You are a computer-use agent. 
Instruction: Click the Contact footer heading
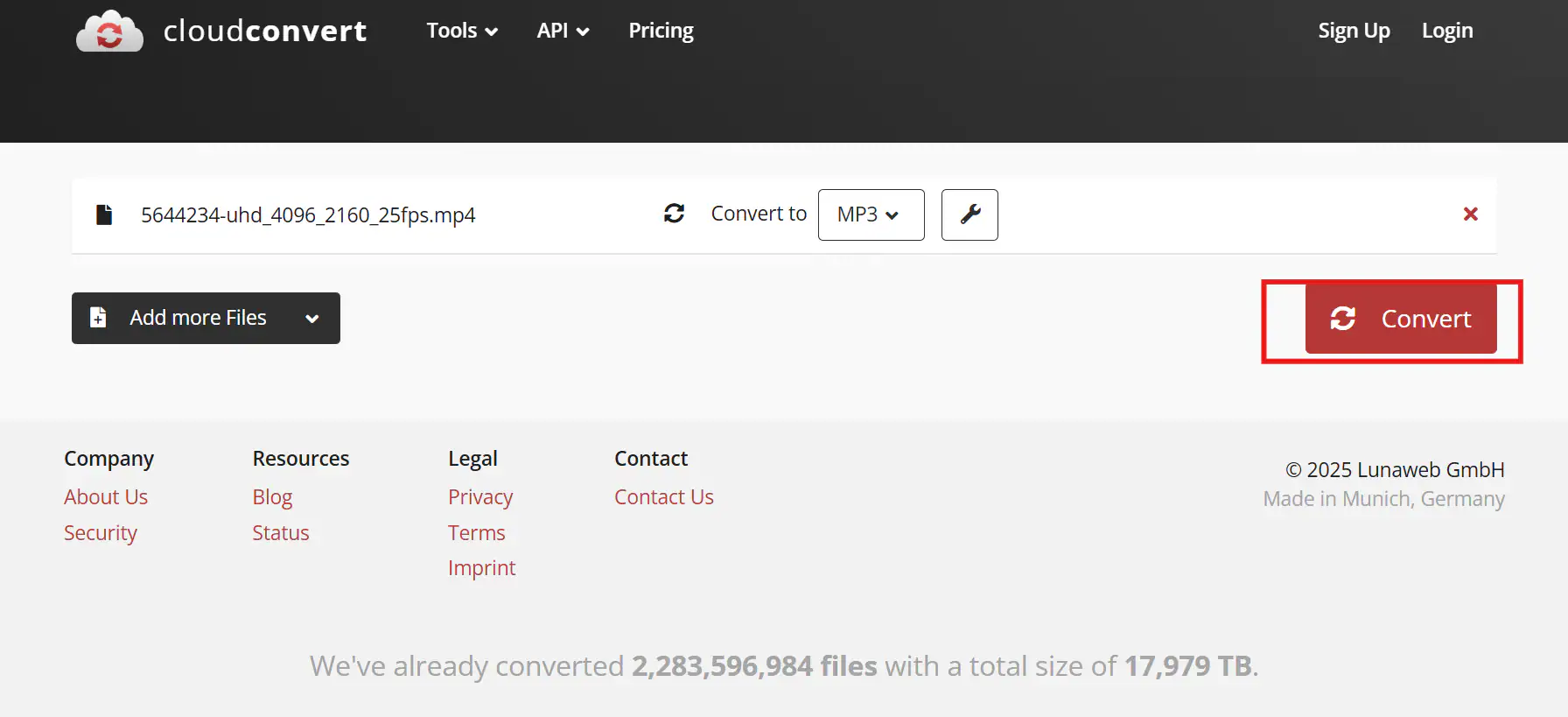(651, 458)
